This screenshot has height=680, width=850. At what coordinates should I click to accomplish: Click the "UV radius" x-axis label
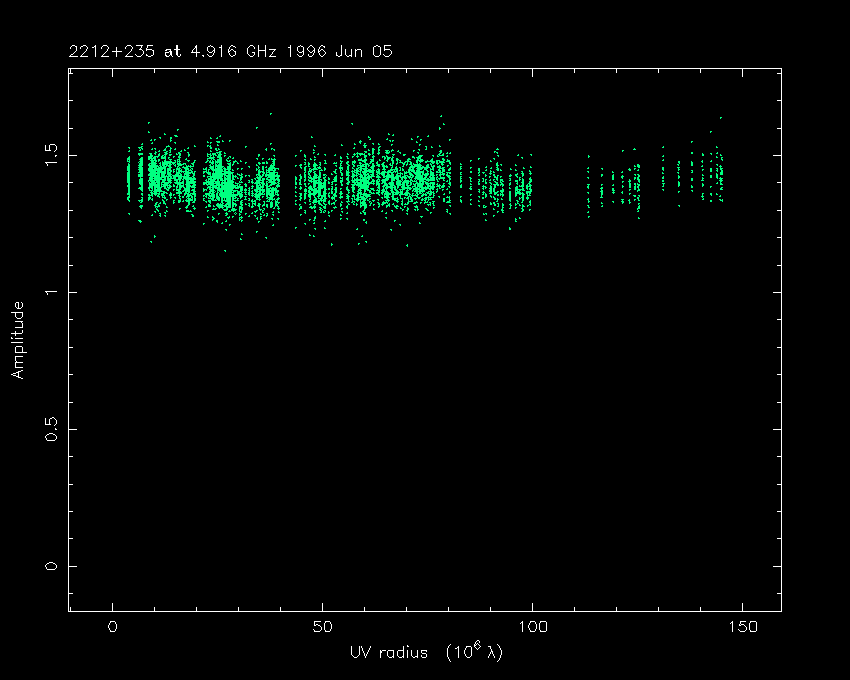387,653
